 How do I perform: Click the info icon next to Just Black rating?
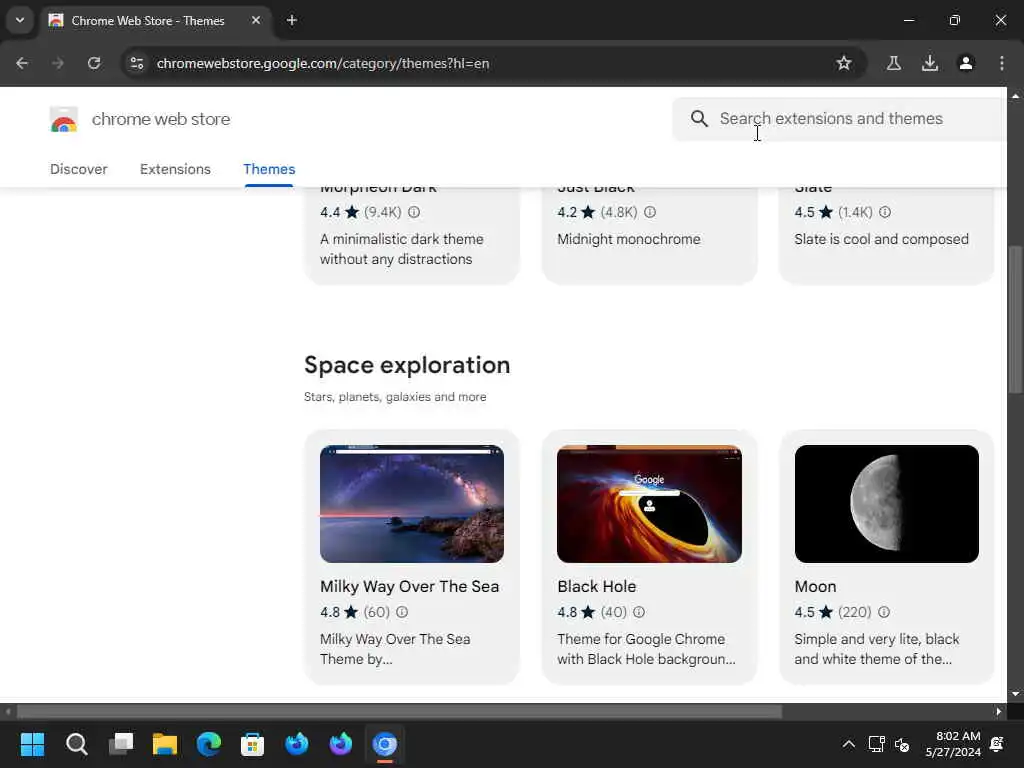[650, 212]
